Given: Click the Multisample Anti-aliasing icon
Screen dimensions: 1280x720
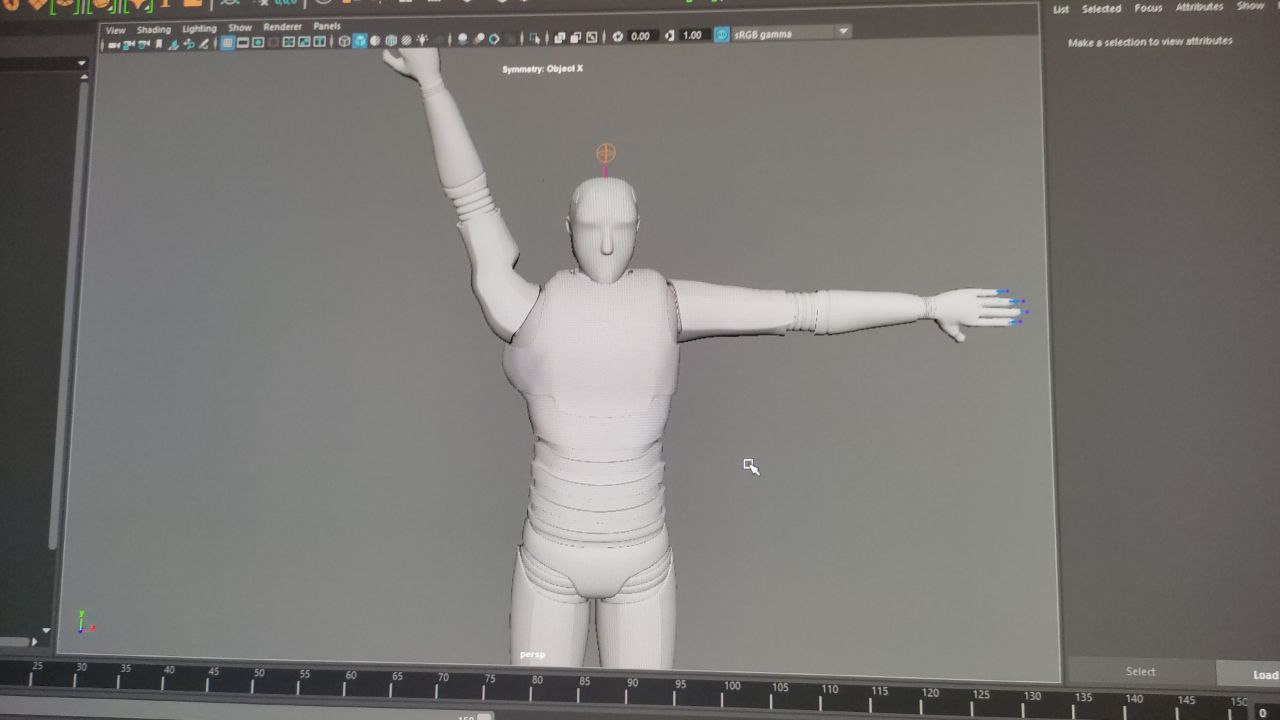Looking at the screenshot, I should pos(494,39).
